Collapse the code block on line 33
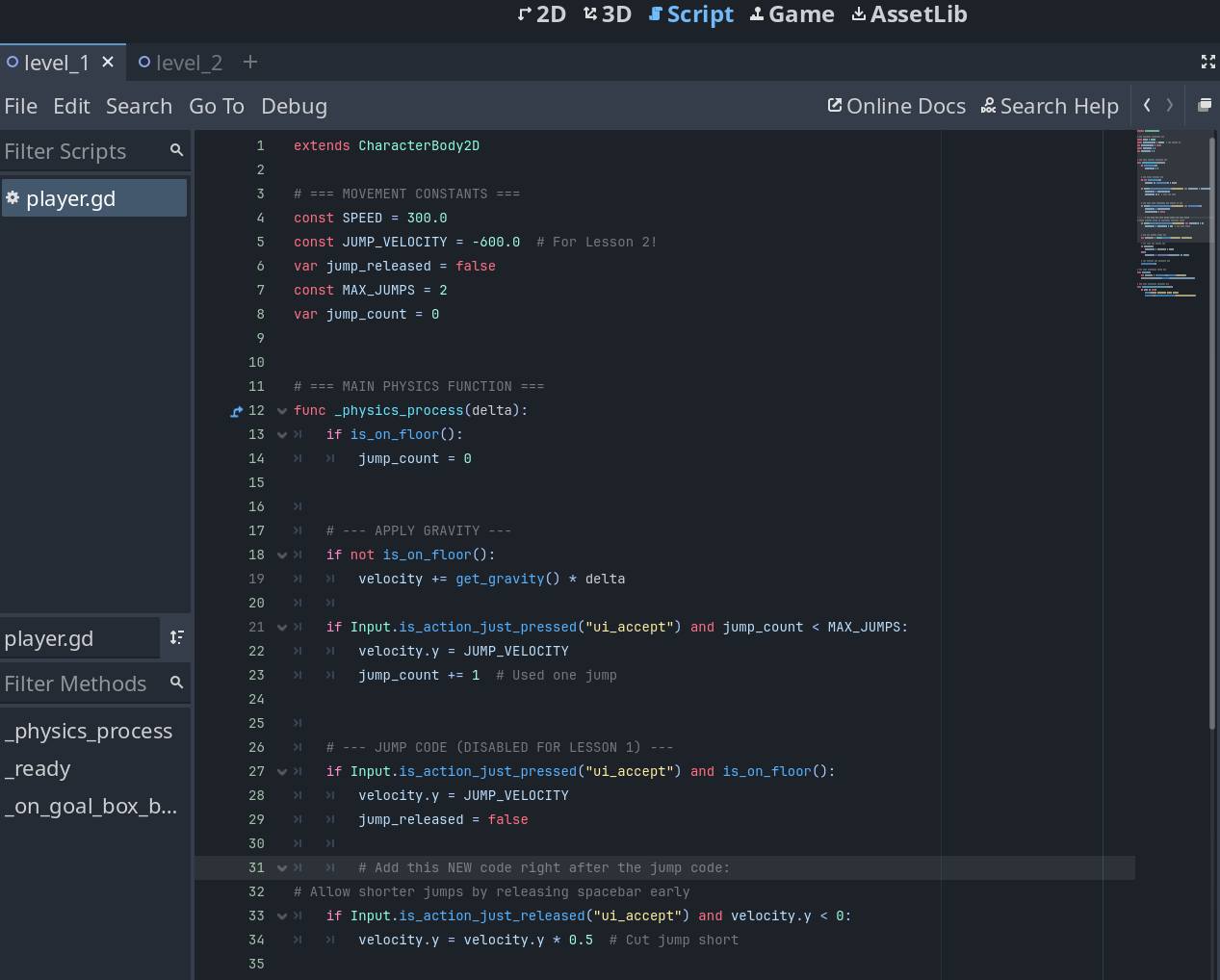The height and width of the screenshot is (980, 1220). coord(282,916)
